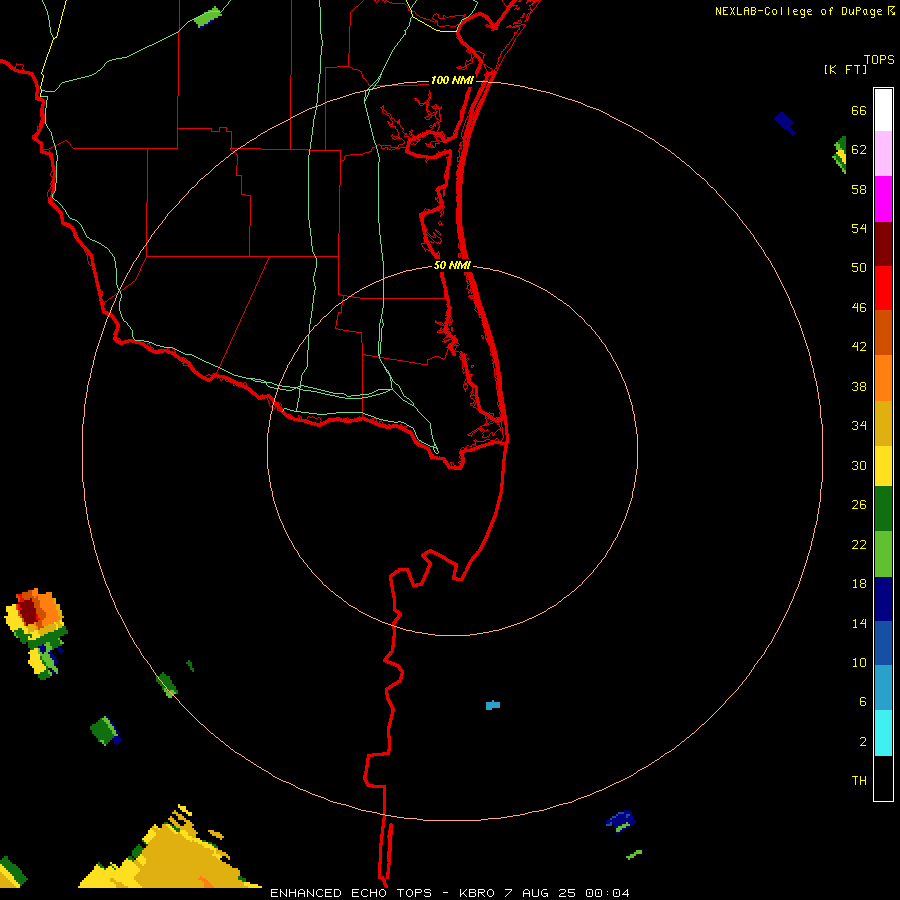This screenshot has width=900, height=900.
Task: Click the legend value 18
Action: click(x=859, y=584)
